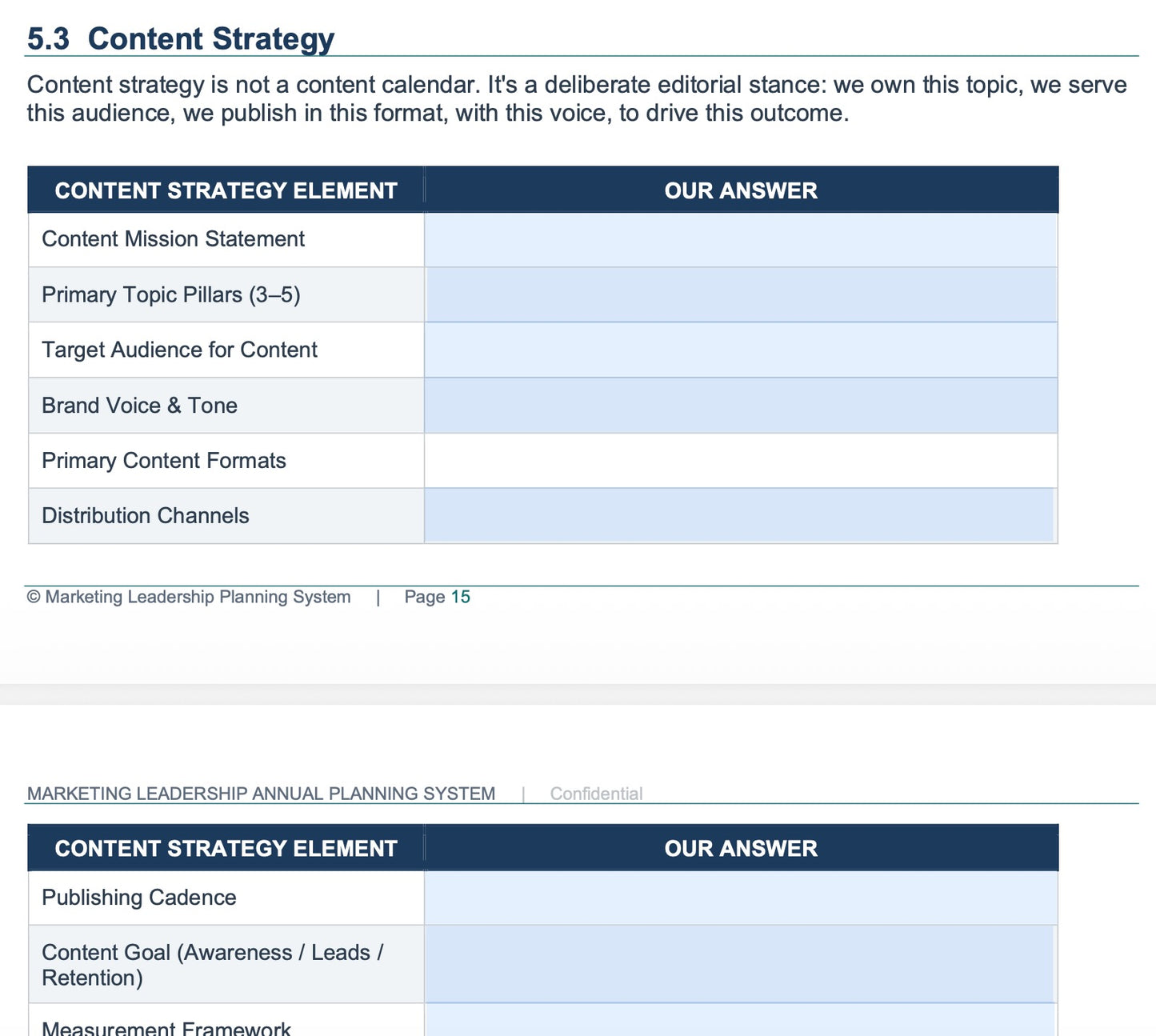Click the 'Distribution Channels' label
This screenshot has height=1036, width=1156.
pos(146,516)
